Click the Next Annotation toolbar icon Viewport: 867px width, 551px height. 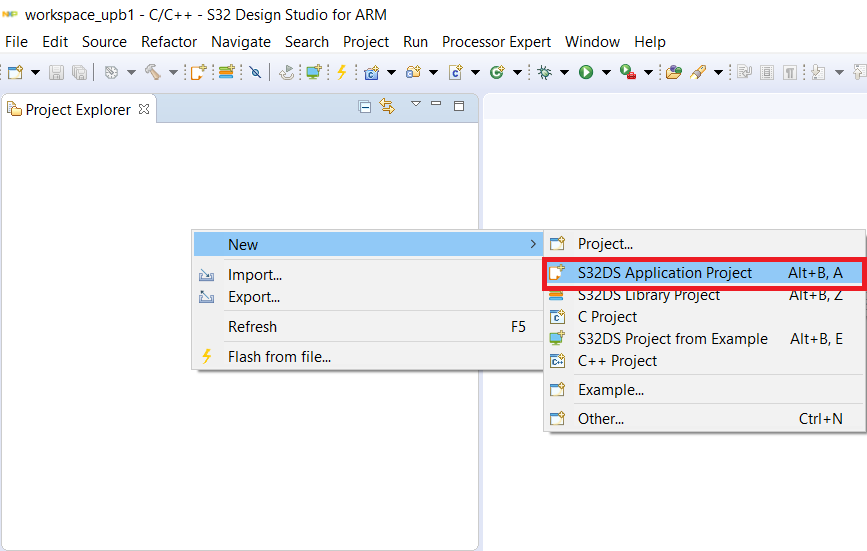point(818,72)
